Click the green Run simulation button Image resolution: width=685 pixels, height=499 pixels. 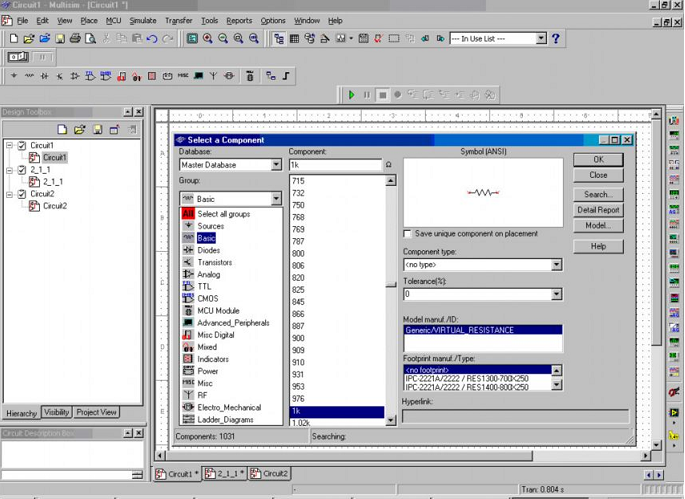point(351,95)
